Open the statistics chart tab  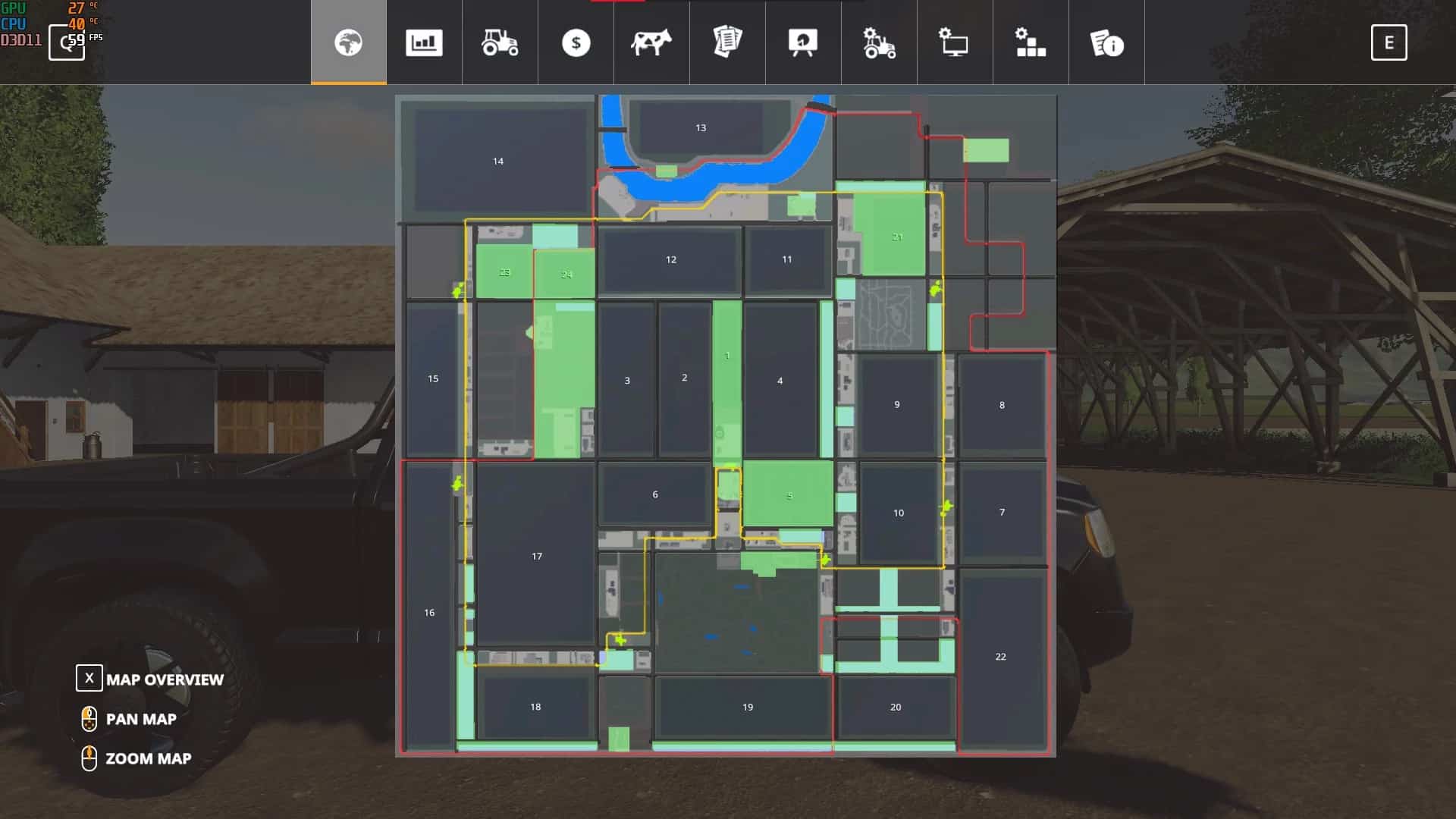[424, 42]
